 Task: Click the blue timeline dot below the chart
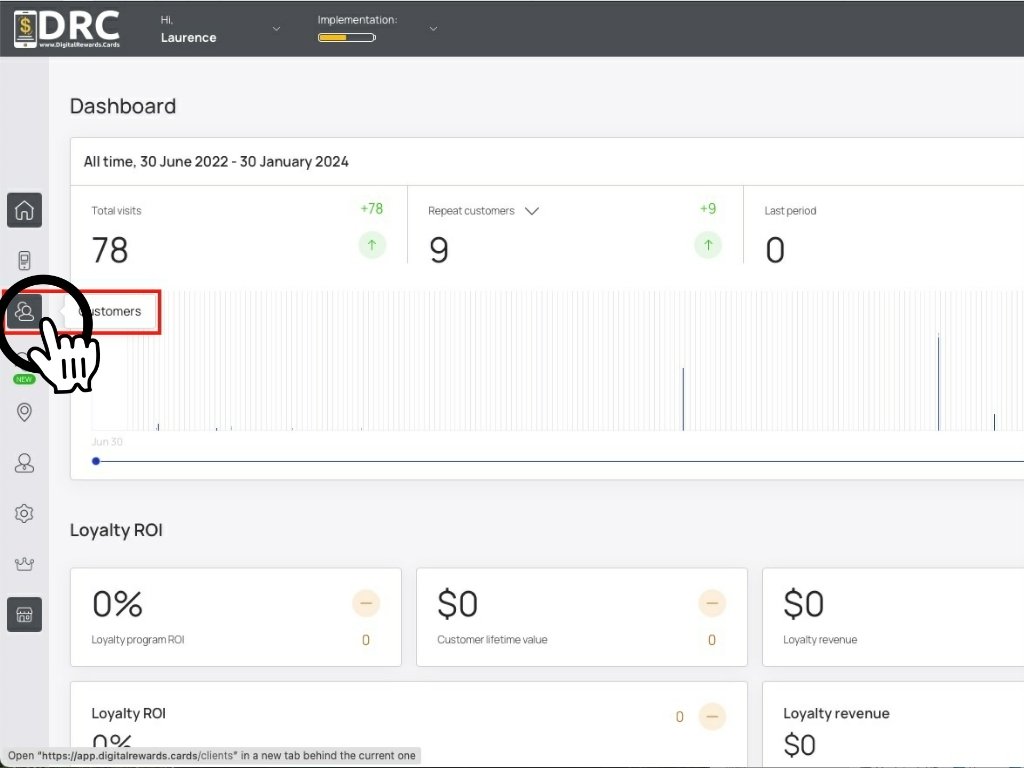point(96,461)
